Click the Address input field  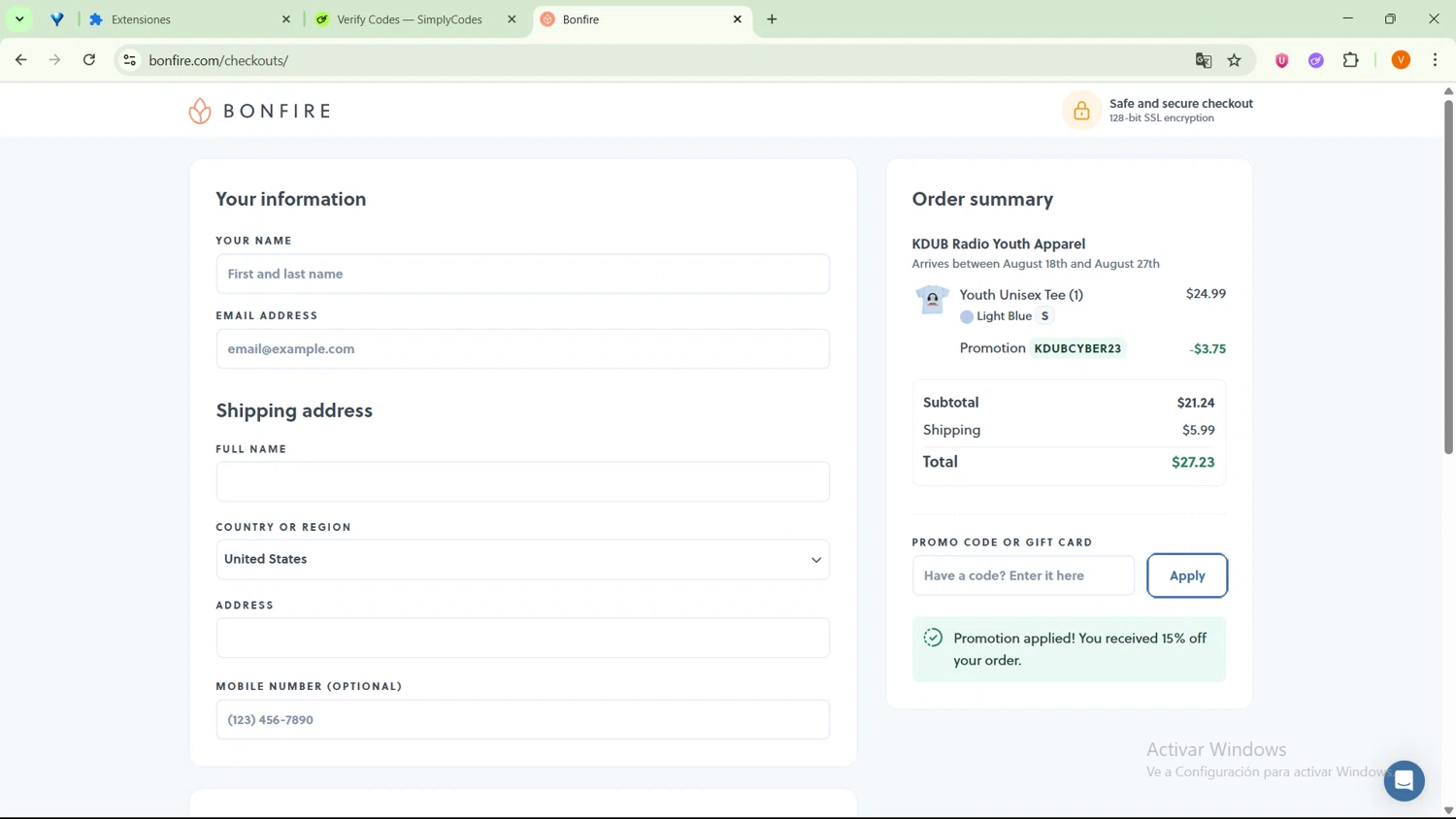pyautogui.click(x=522, y=638)
